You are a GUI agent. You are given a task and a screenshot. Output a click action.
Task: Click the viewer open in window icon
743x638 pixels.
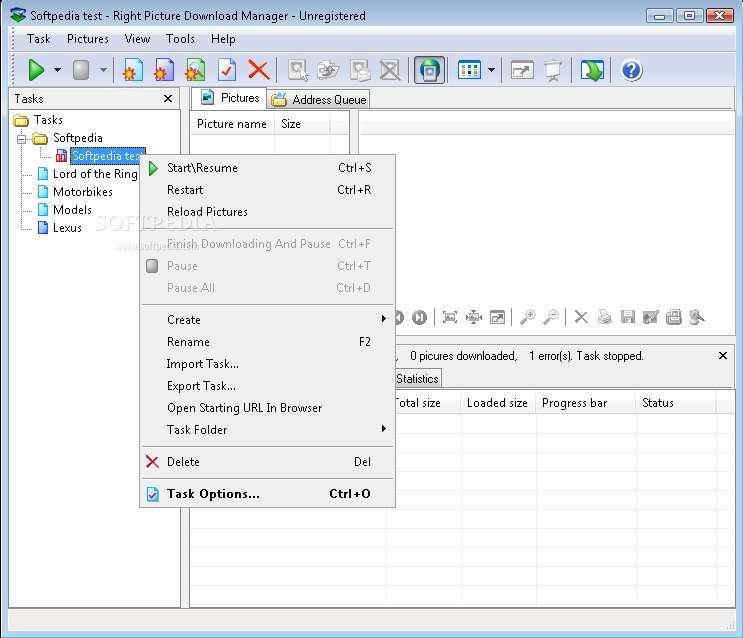(498, 317)
